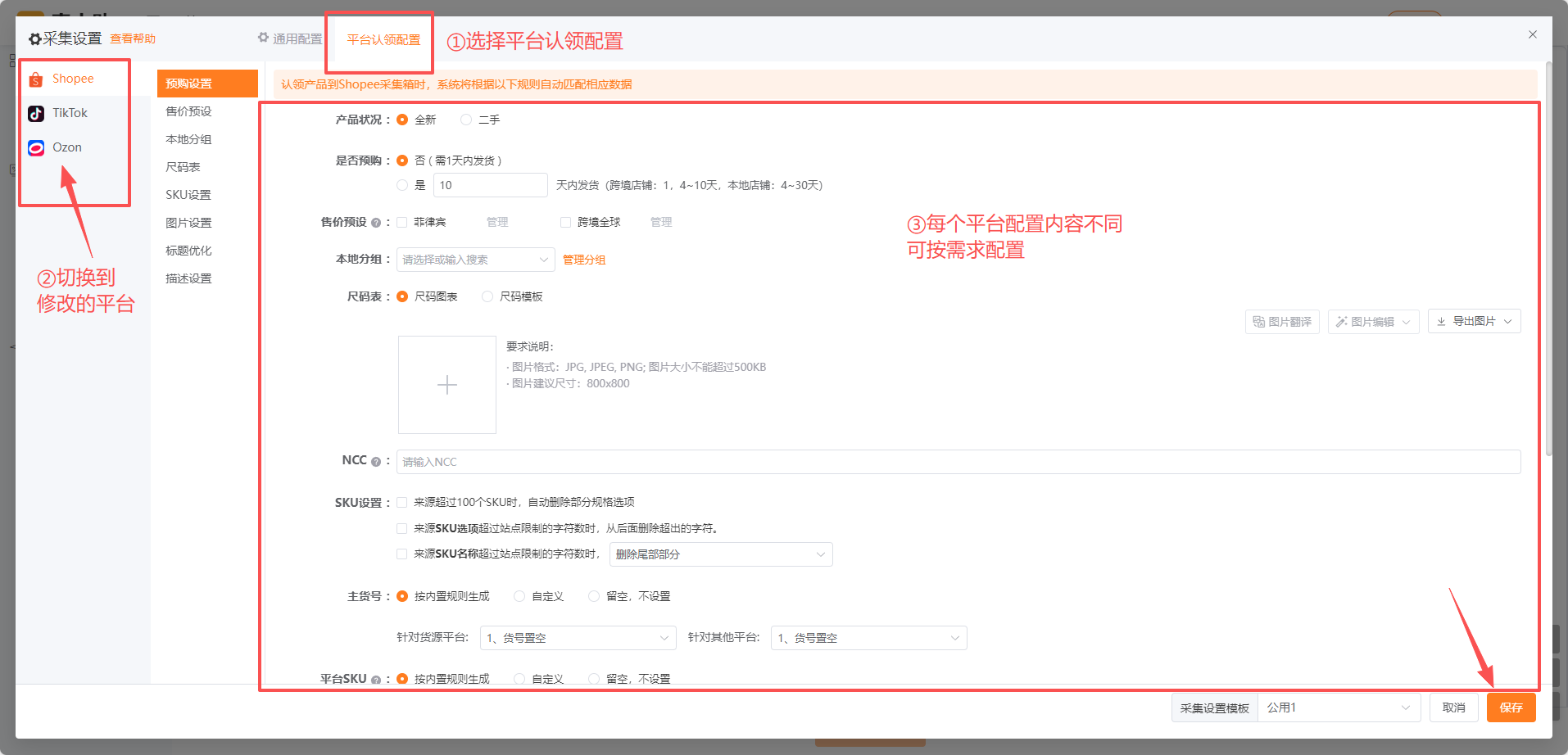Click the help icon next to 售价预设
1568x755 pixels.
point(376,223)
